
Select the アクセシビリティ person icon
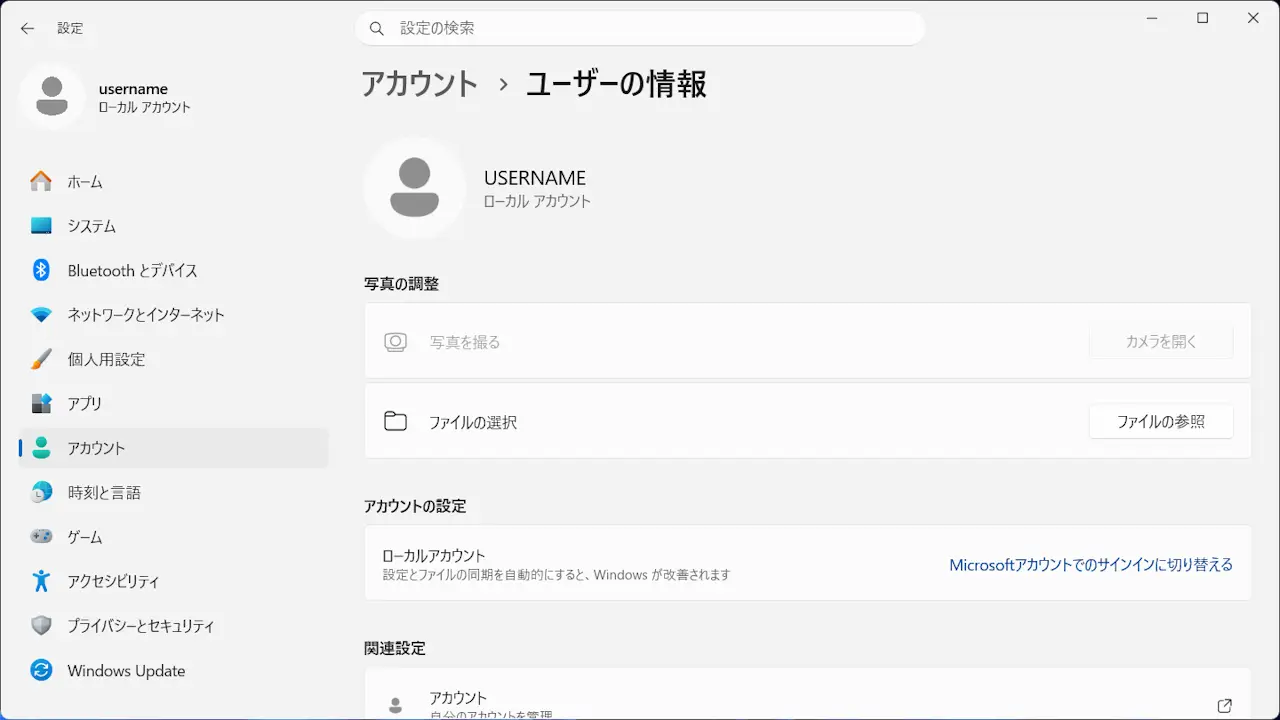point(41,581)
